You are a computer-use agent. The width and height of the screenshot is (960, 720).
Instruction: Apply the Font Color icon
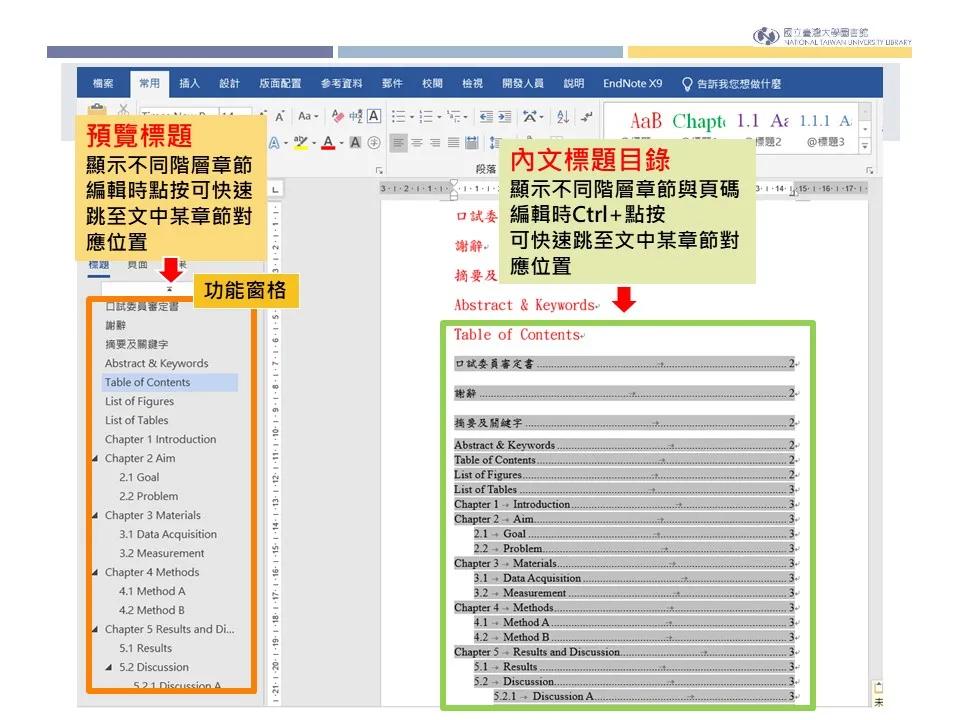point(328,143)
